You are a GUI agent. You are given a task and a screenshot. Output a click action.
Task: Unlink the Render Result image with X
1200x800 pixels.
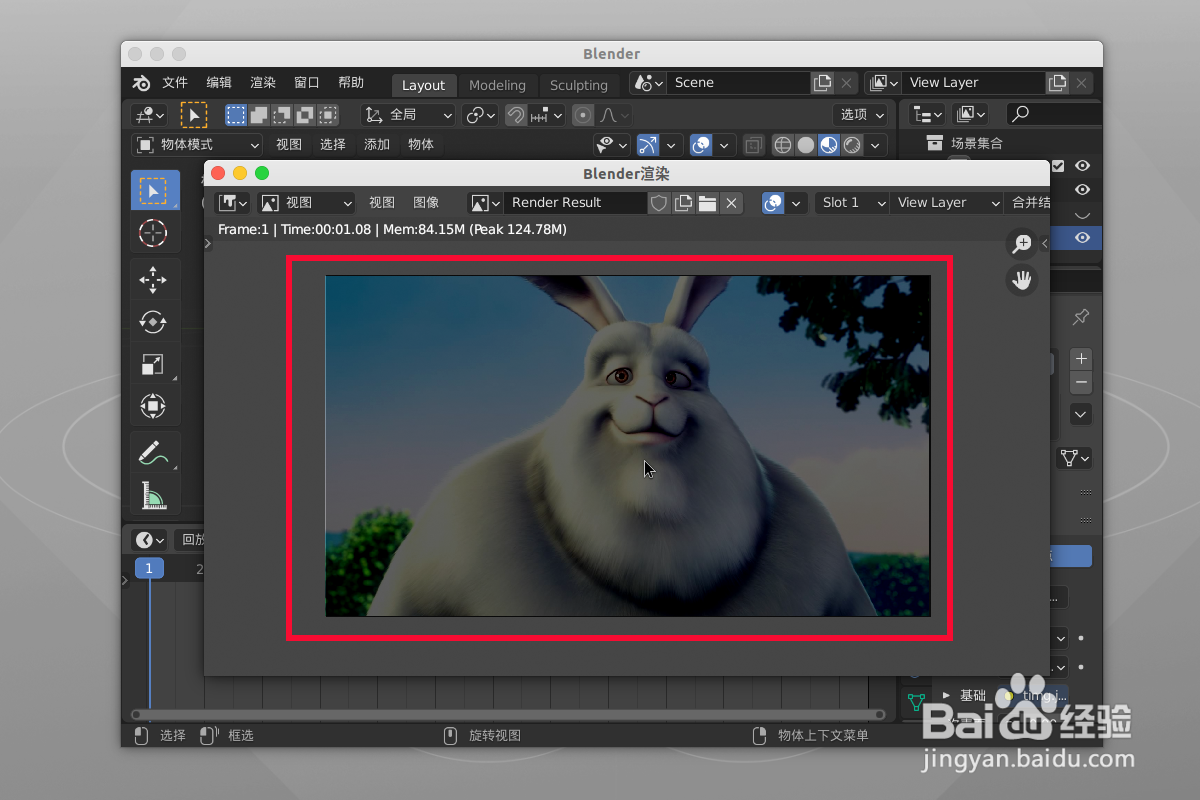(732, 203)
